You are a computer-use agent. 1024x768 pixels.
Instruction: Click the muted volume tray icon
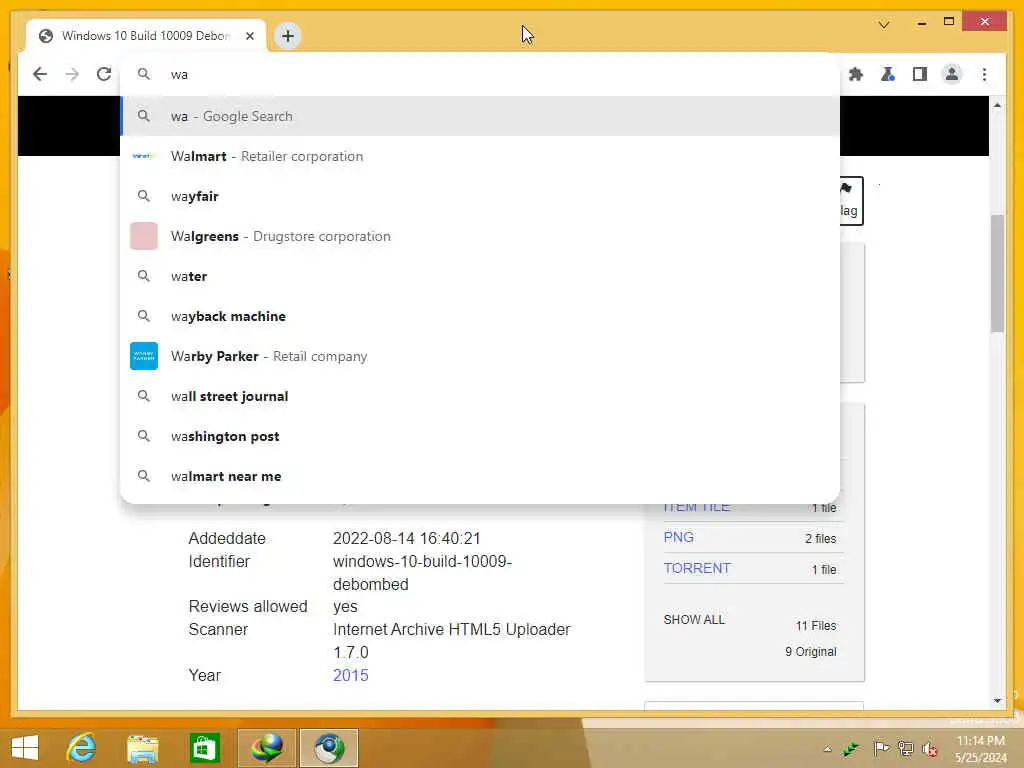point(930,749)
